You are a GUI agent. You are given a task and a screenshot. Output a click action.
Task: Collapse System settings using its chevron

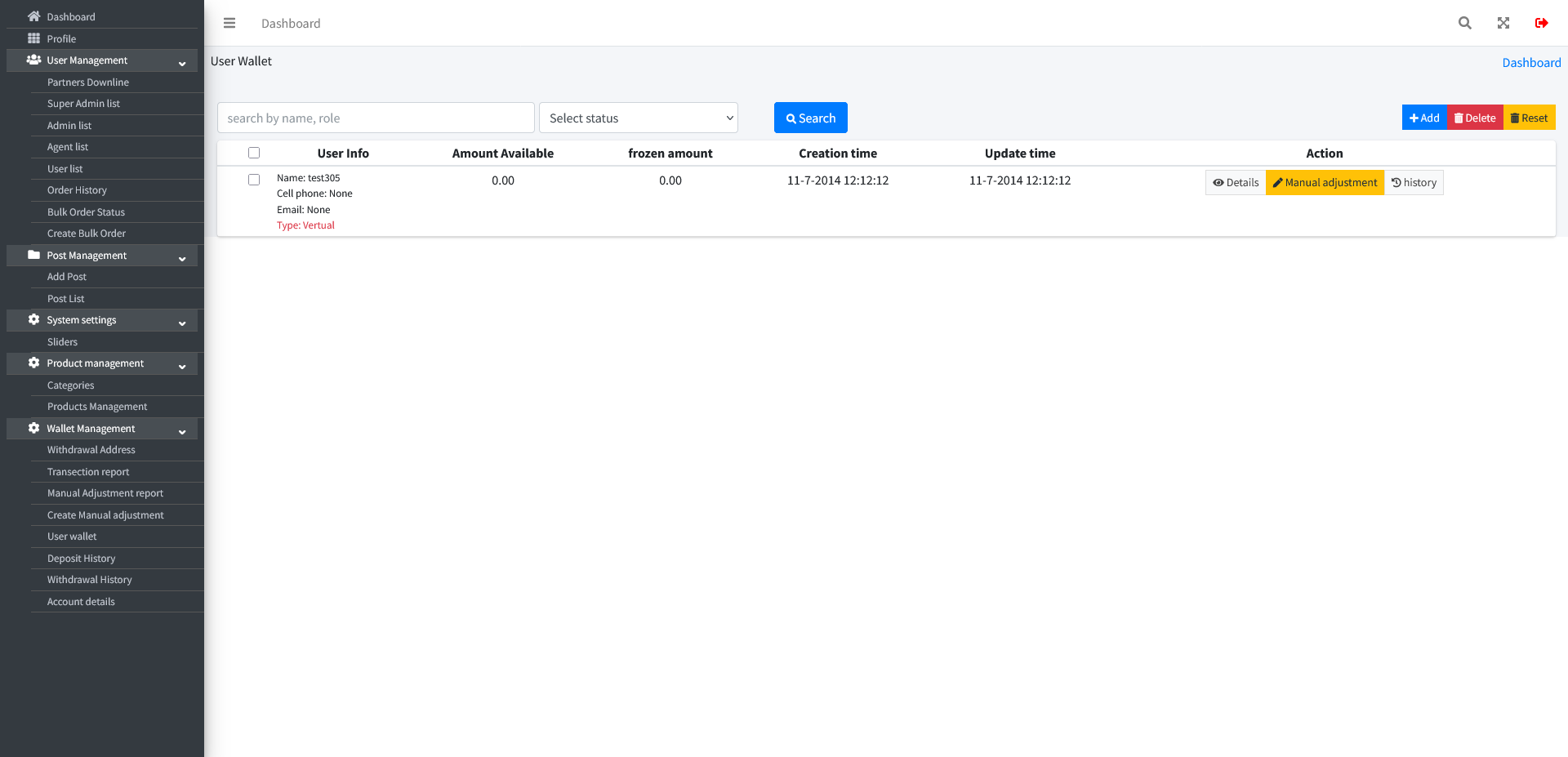[182, 323]
